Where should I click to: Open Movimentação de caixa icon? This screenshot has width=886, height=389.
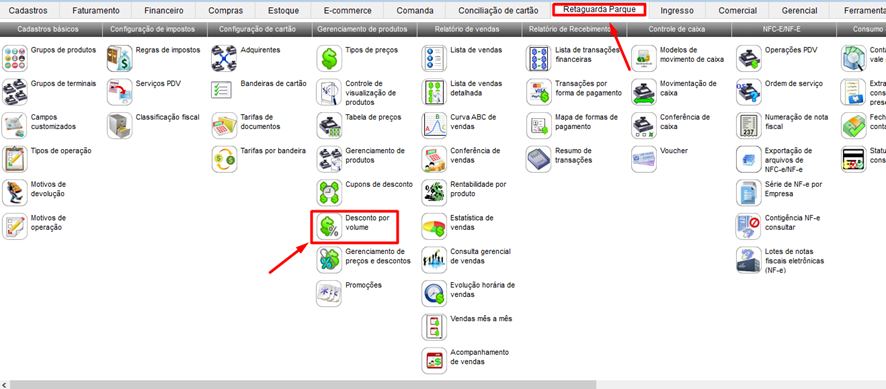click(x=644, y=92)
